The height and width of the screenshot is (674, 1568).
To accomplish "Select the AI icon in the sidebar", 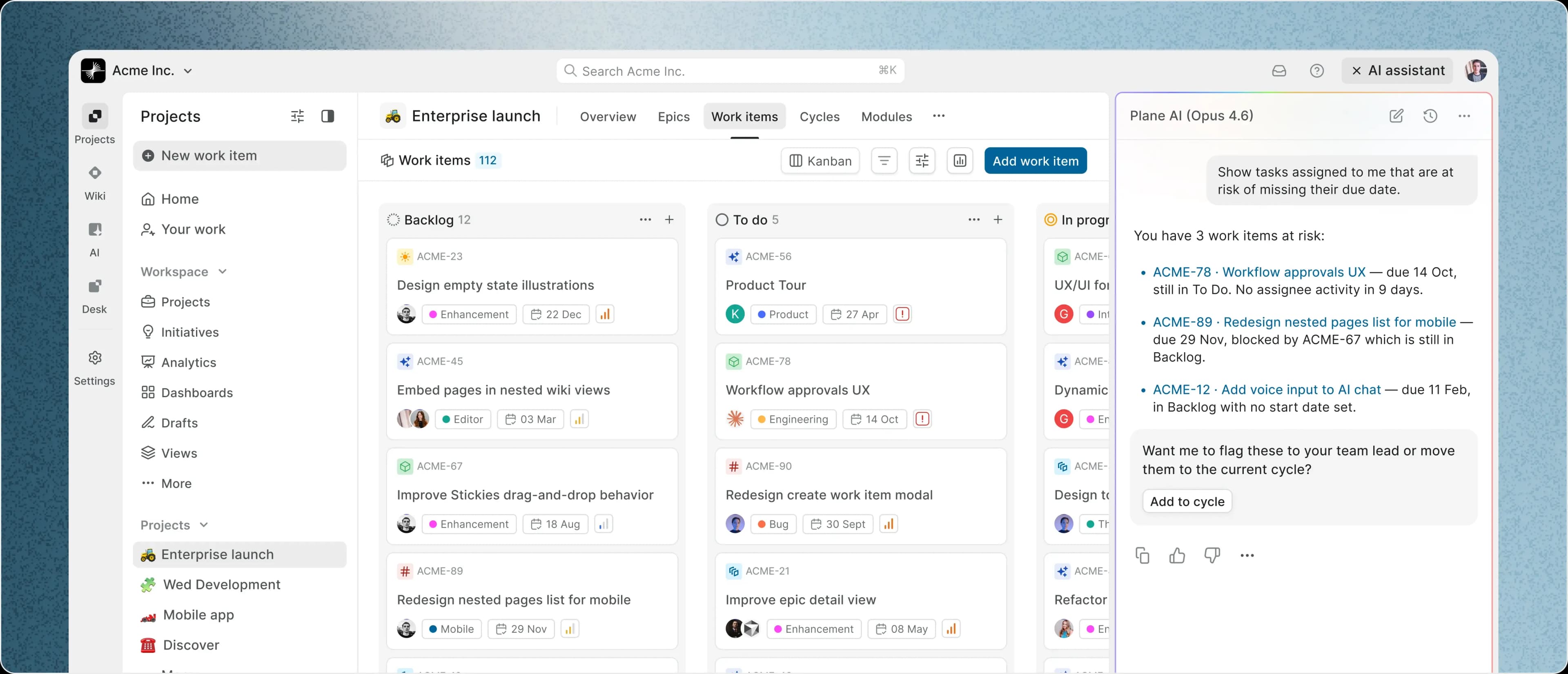I will (x=94, y=238).
